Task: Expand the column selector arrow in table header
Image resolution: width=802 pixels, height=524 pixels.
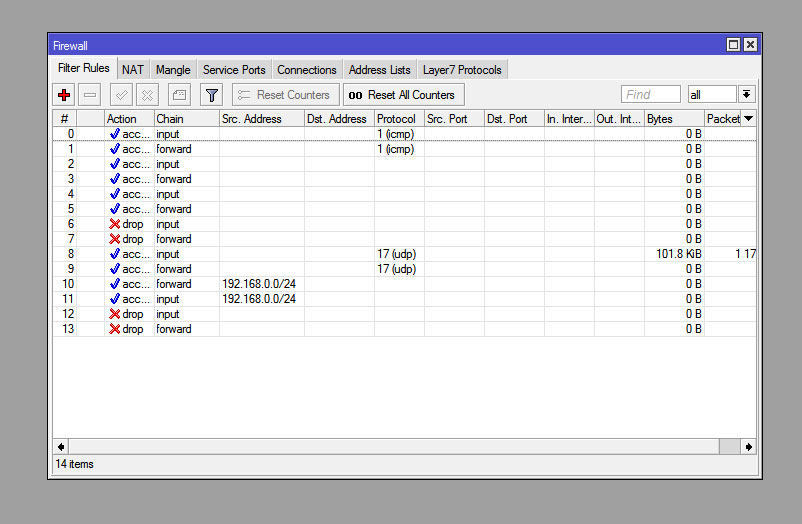Action: click(x=748, y=119)
